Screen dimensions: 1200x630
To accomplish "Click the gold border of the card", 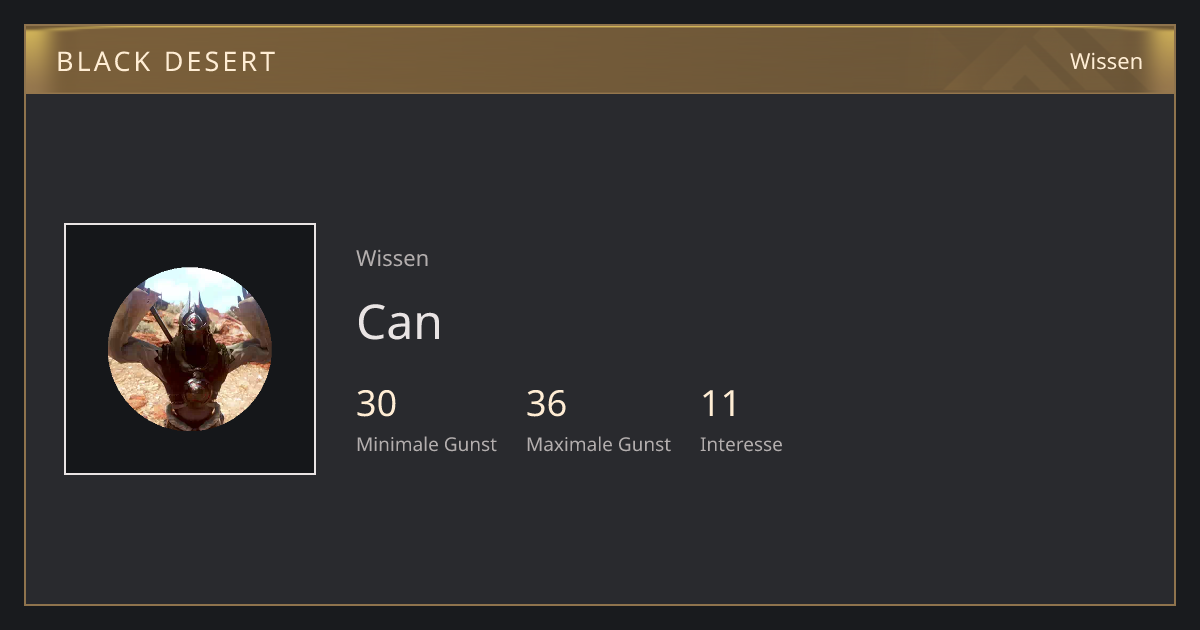I will (600, 604).
